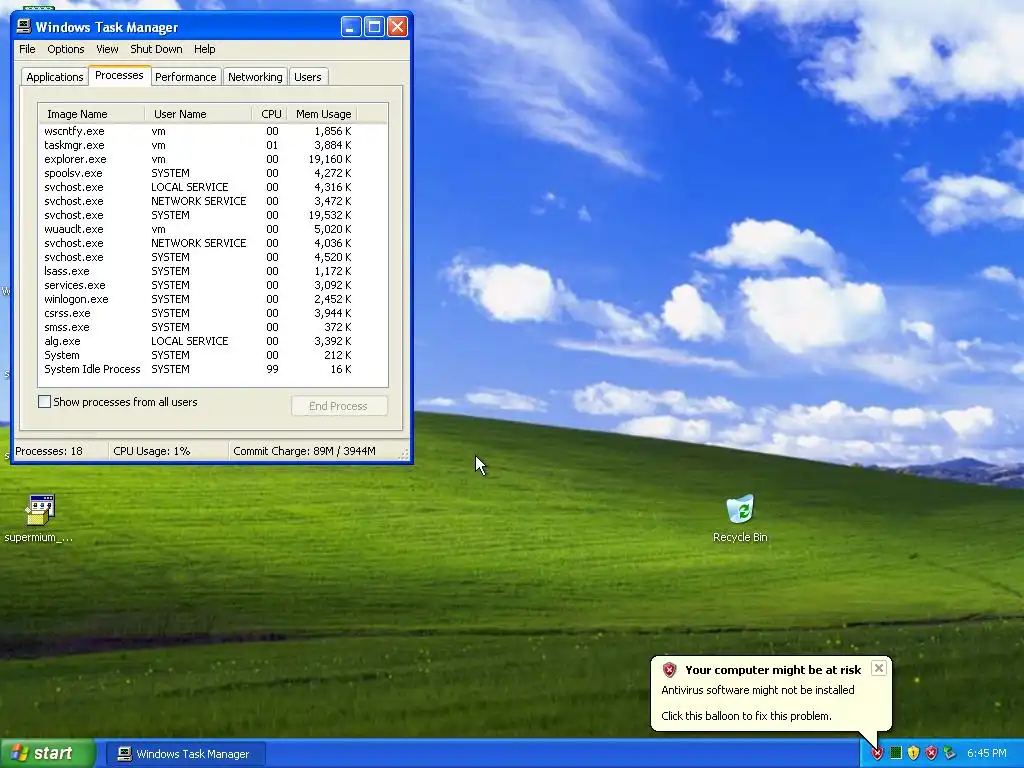Select the svchost.exe row using 4,316 K
The width and height of the screenshot is (1024, 768).
click(x=213, y=187)
